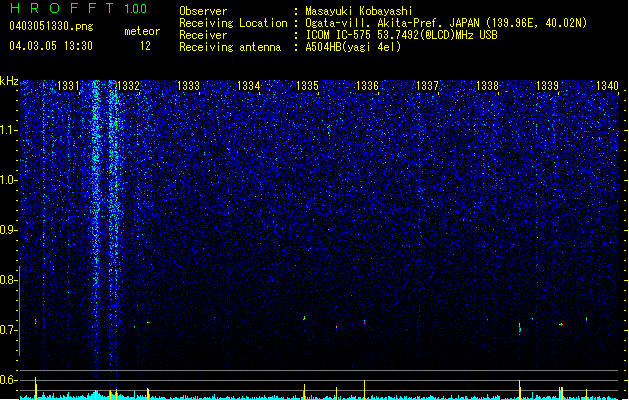The width and height of the screenshot is (629, 400).
Task: Click the 0.6 kHz frequency axis label
Action: [8, 380]
